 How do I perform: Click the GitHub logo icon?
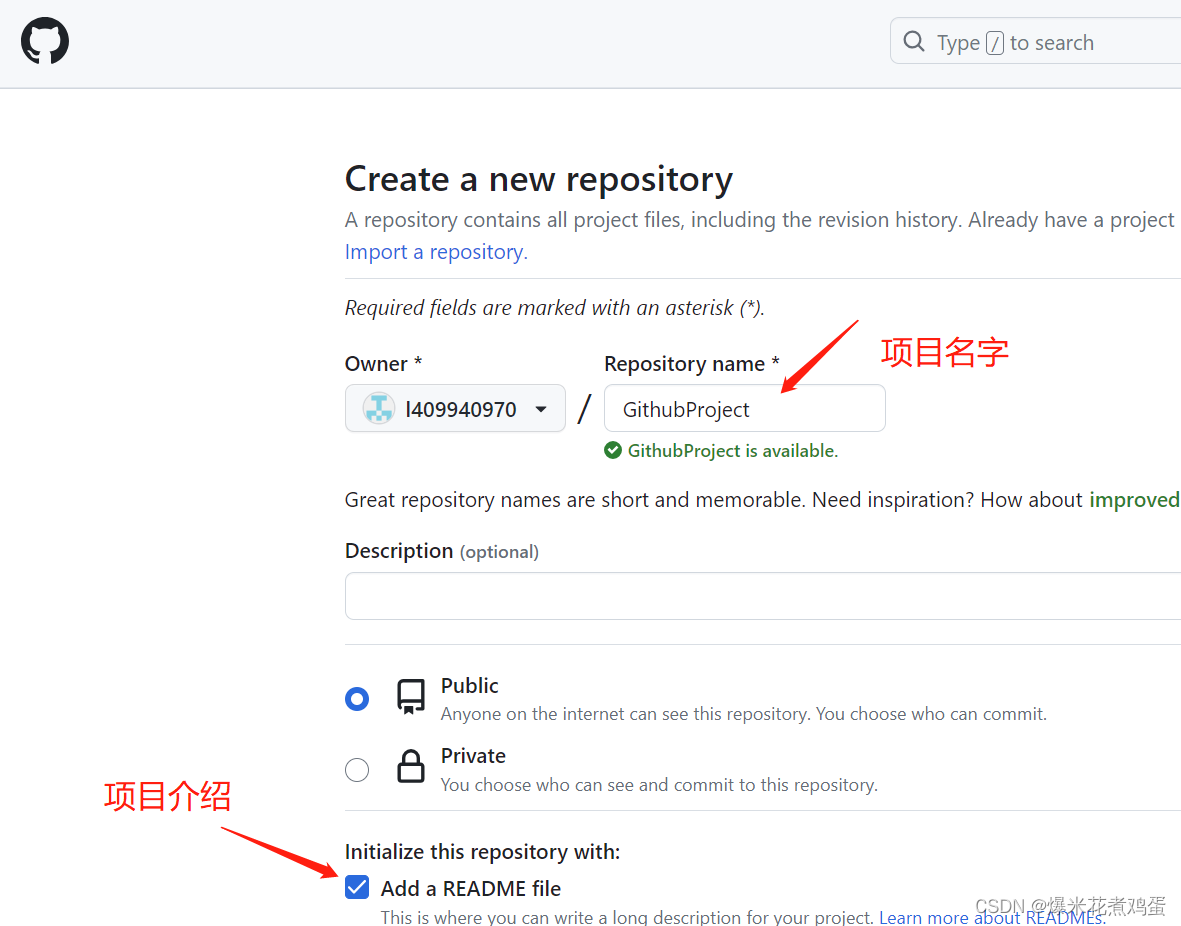(x=44, y=41)
